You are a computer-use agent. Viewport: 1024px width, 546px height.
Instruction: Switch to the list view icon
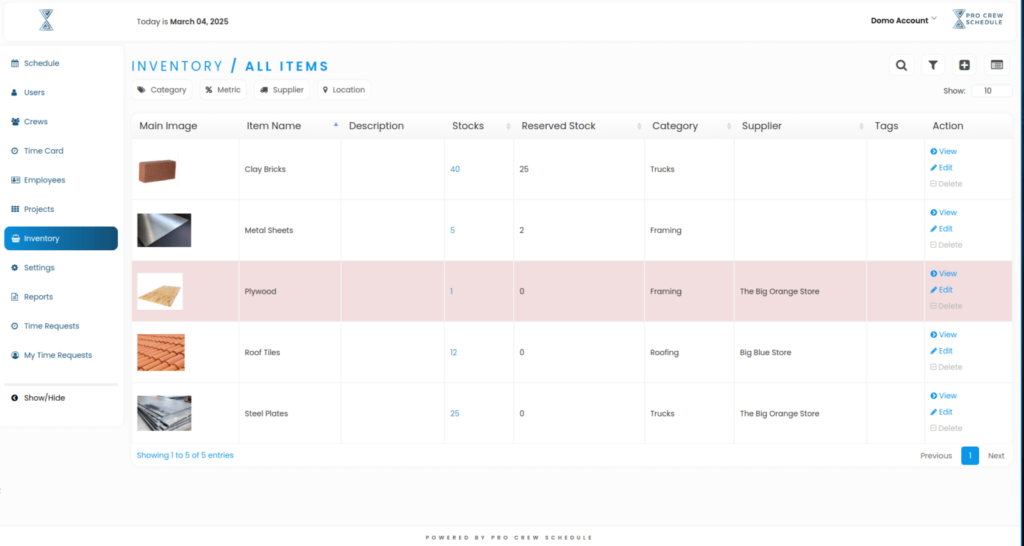(996, 65)
